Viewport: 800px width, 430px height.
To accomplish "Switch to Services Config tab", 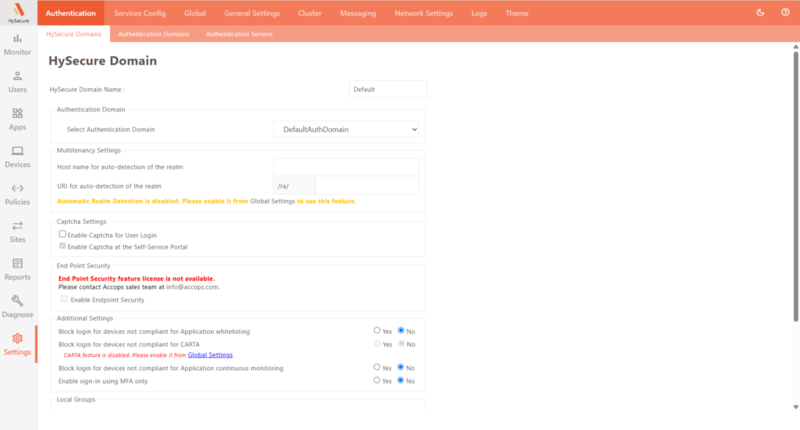I will [x=140, y=13].
